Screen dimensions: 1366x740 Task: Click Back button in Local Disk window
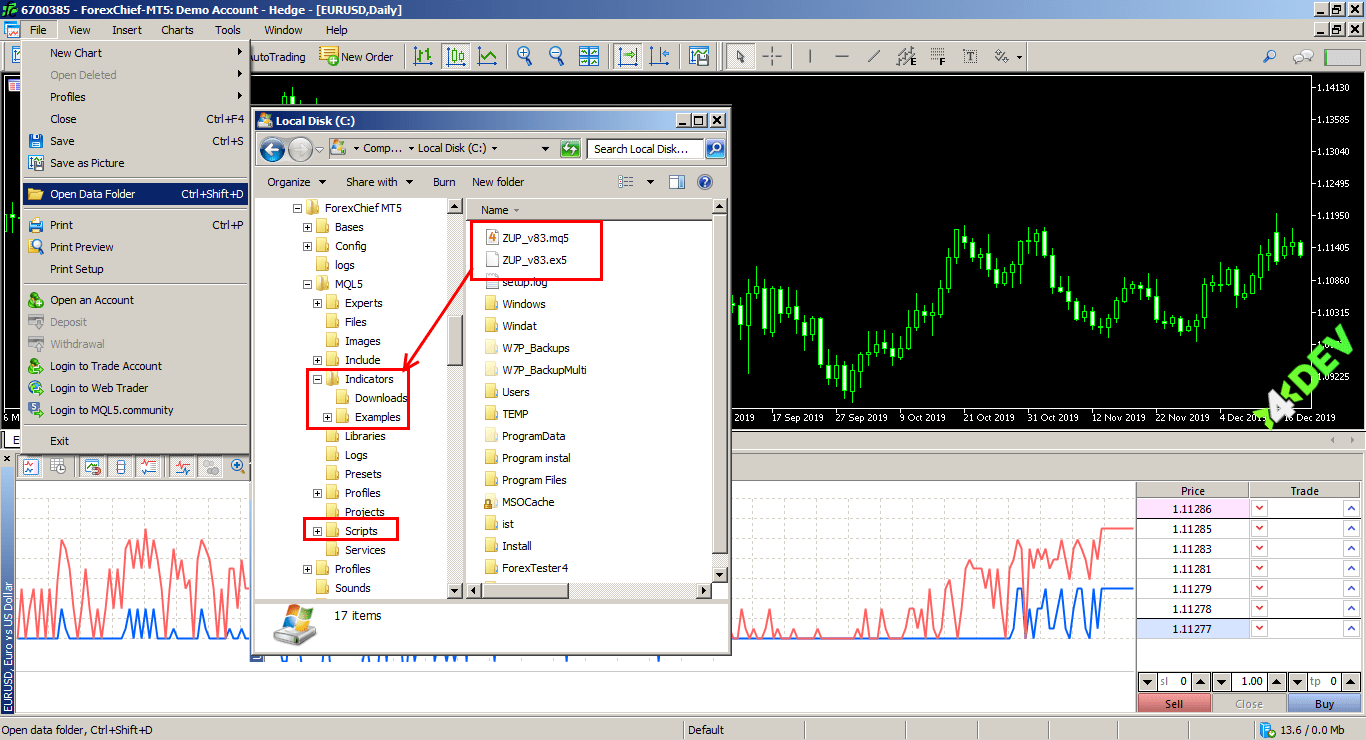click(272, 150)
